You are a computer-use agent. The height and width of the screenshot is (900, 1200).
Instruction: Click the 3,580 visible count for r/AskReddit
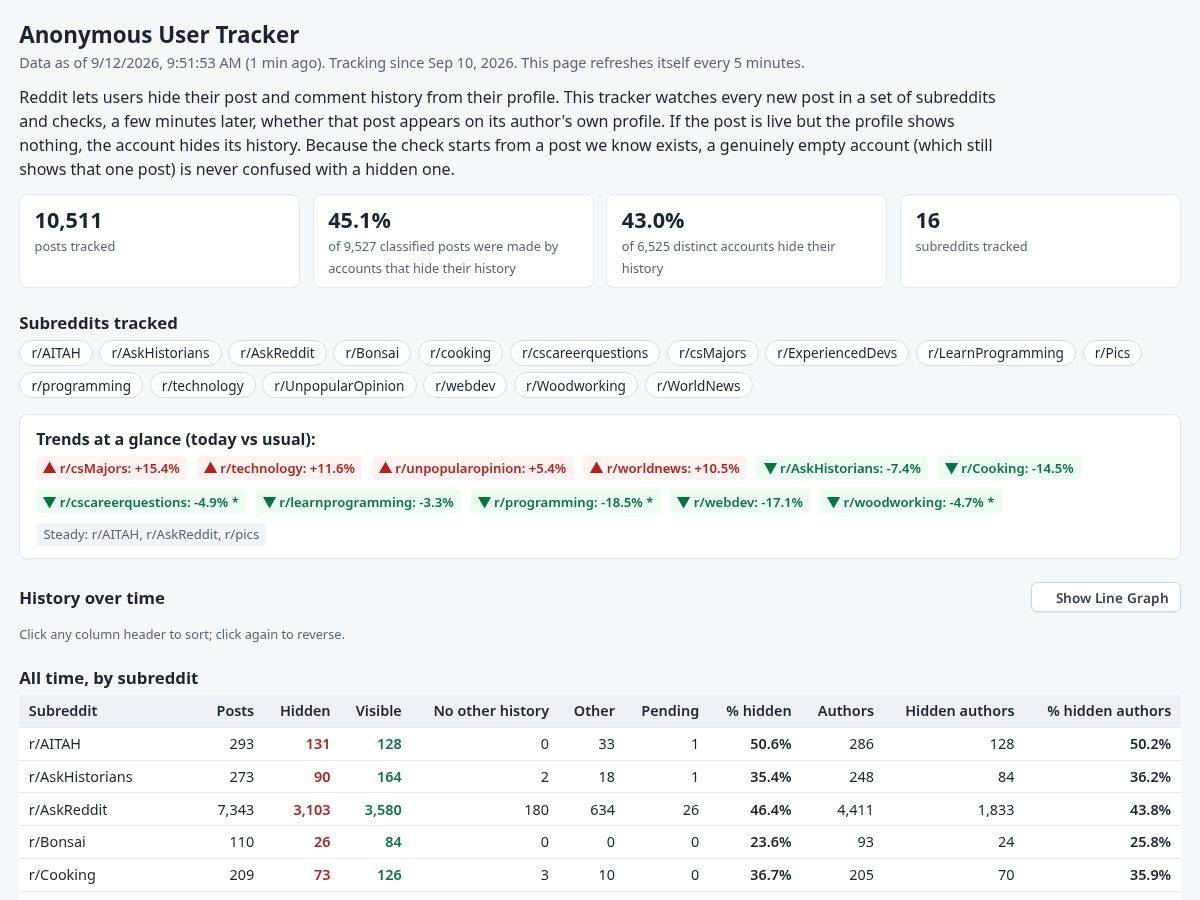(x=383, y=810)
